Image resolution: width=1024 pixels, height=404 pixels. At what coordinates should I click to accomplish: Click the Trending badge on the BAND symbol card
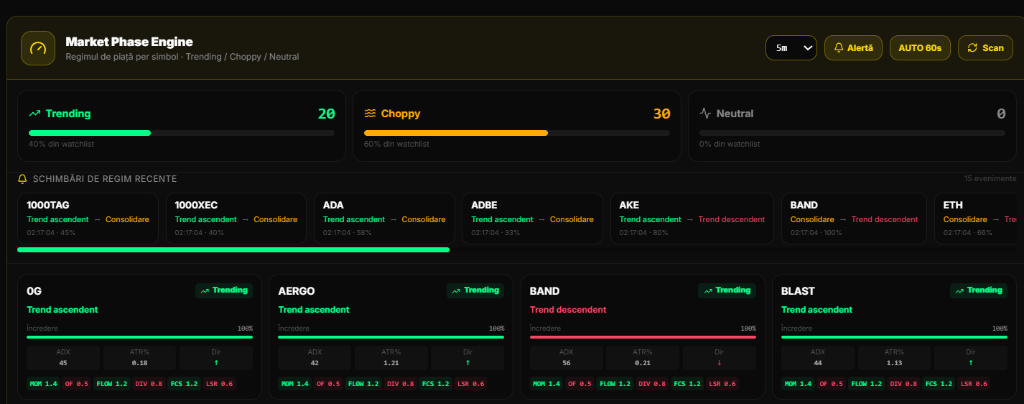[x=727, y=290]
